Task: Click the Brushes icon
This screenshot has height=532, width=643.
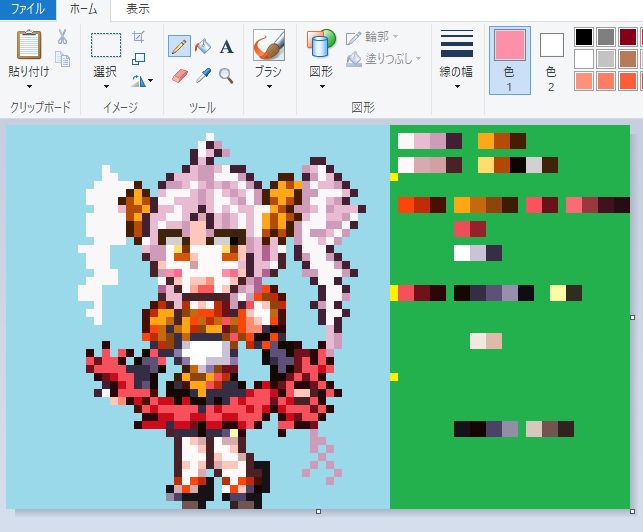Action: (x=269, y=45)
